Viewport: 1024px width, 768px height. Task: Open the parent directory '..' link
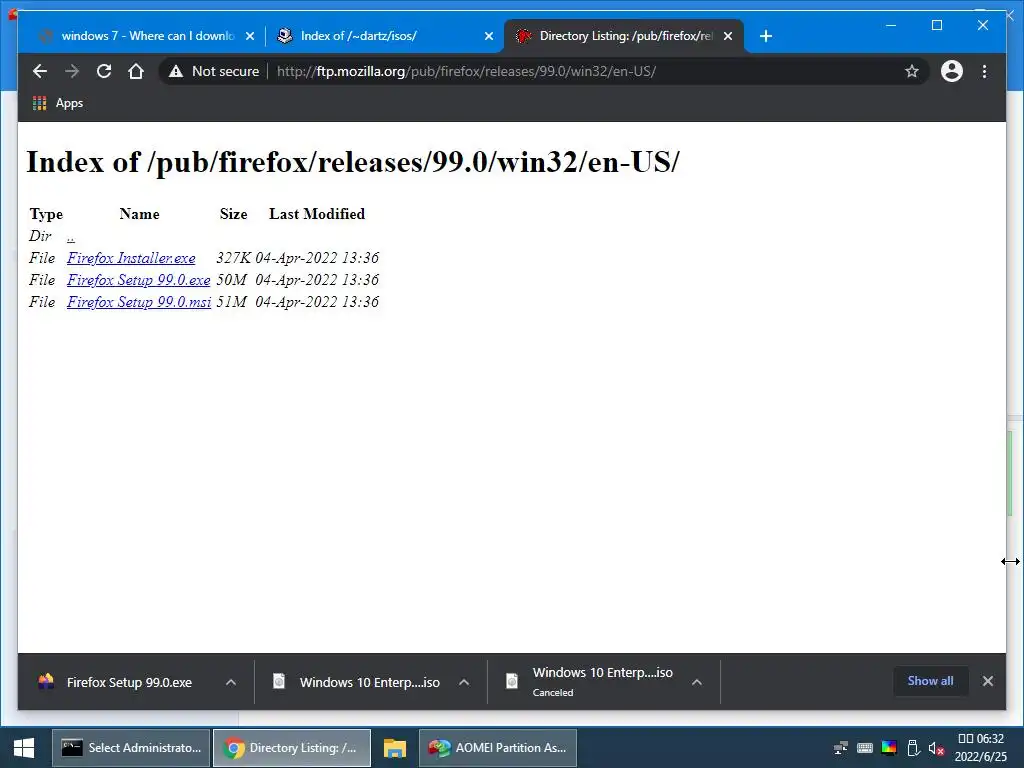pos(71,236)
